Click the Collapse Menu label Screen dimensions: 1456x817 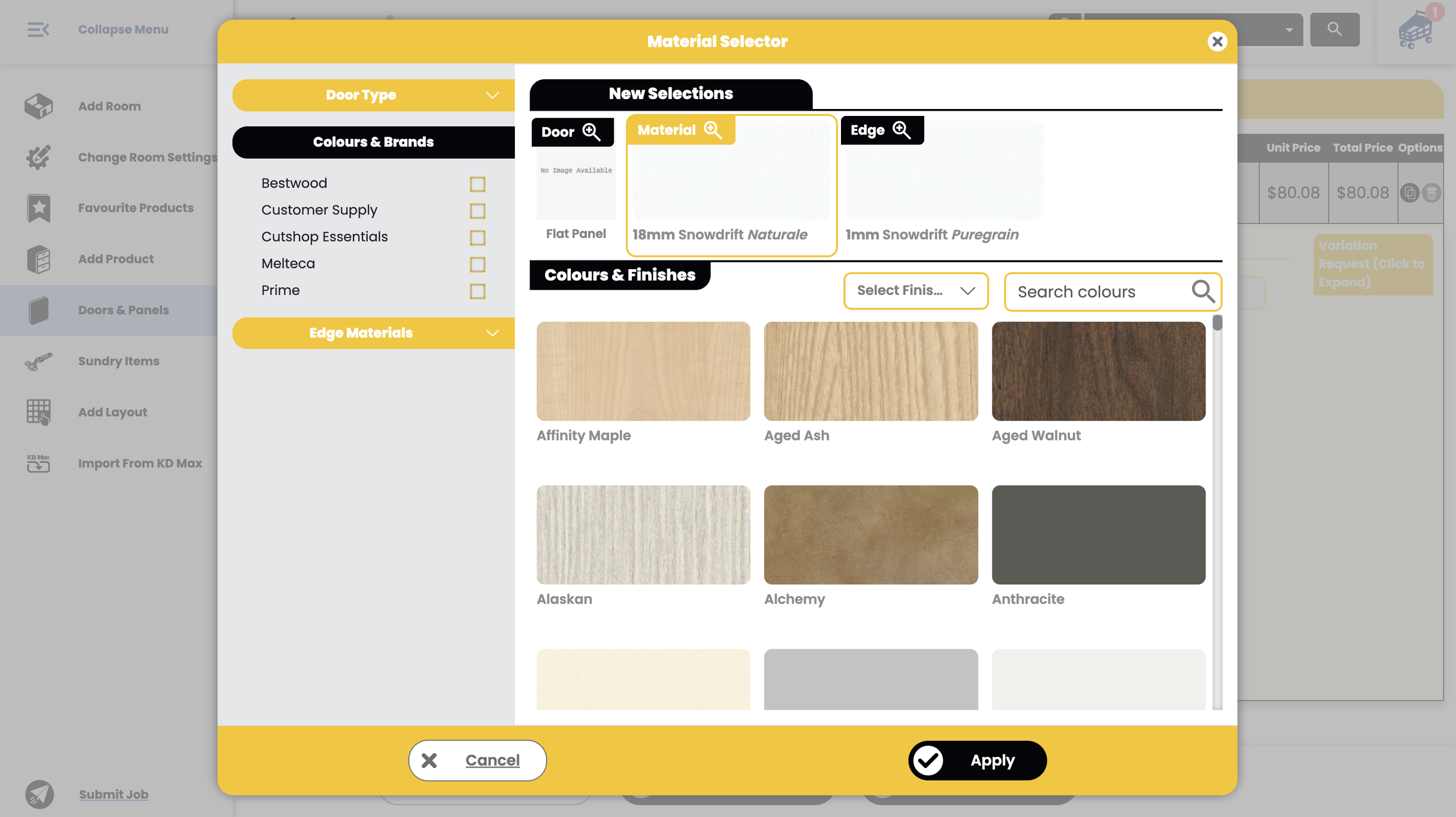(x=123, y=29)
